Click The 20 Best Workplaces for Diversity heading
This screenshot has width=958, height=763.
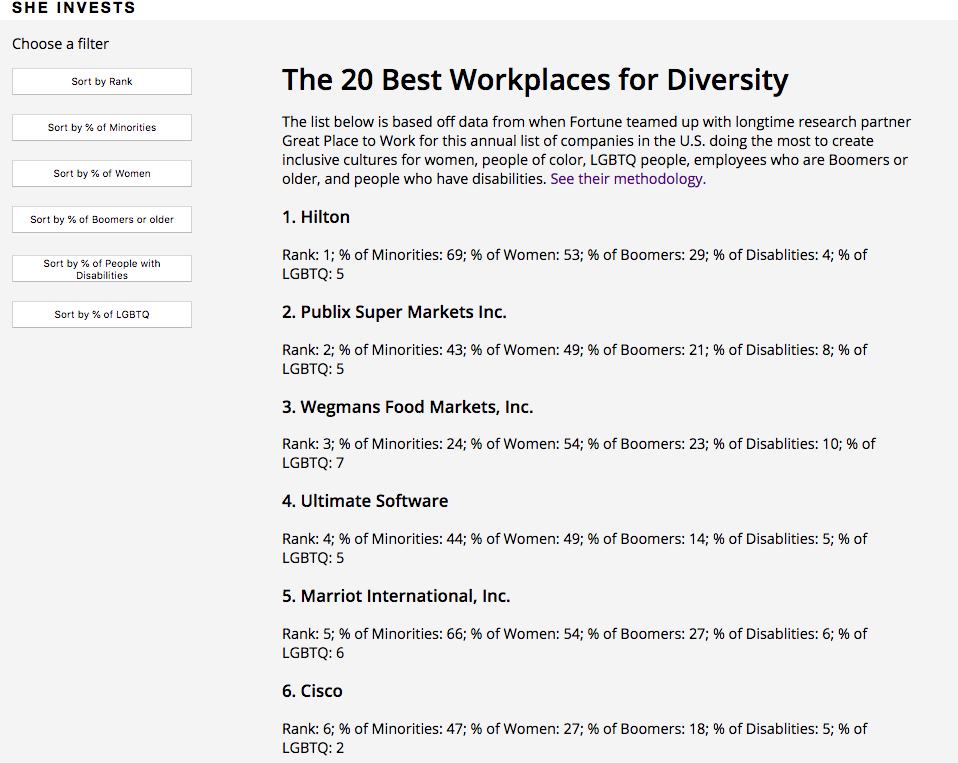point(535,80)
